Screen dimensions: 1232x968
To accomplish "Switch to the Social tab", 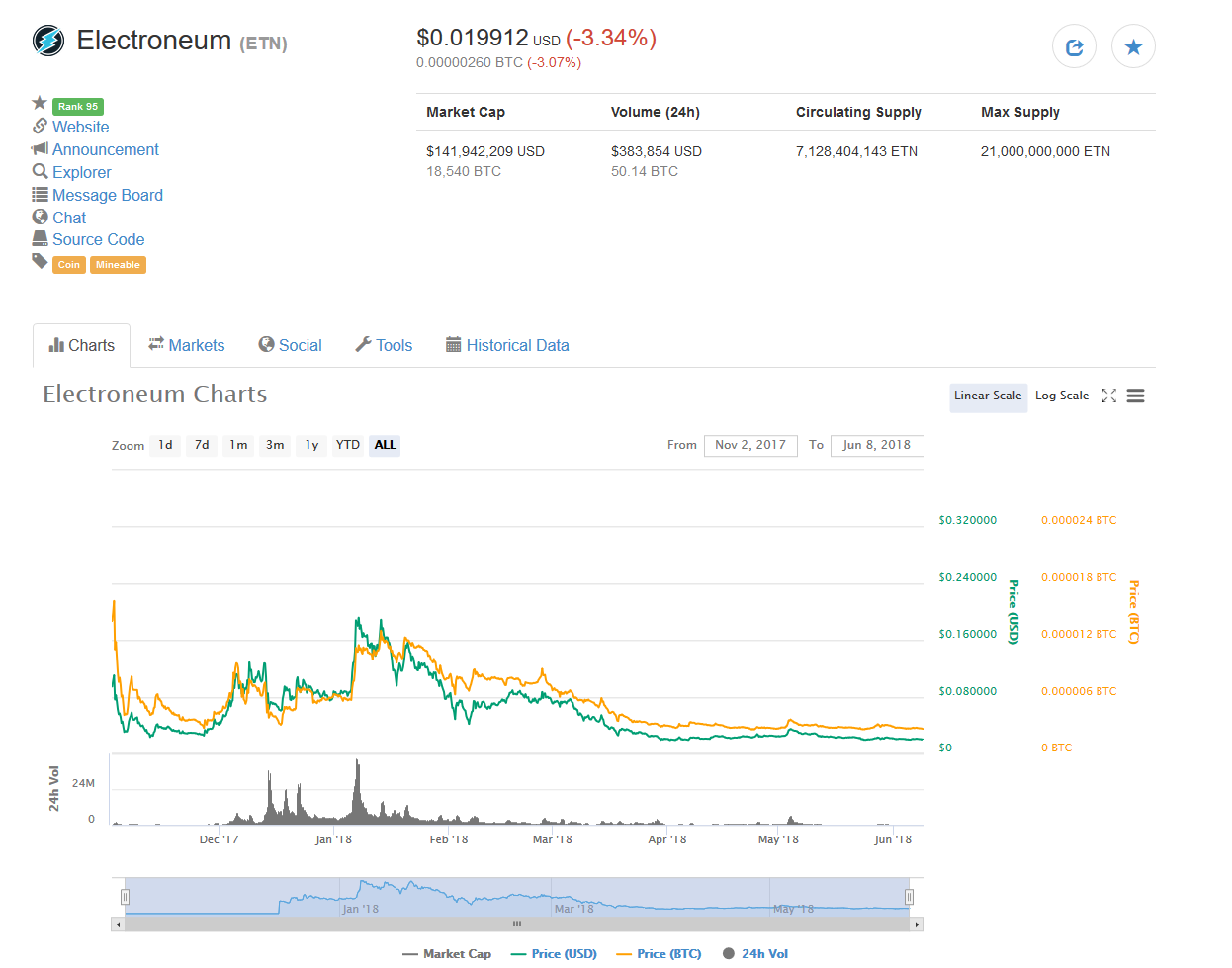I will coord(290,345).
